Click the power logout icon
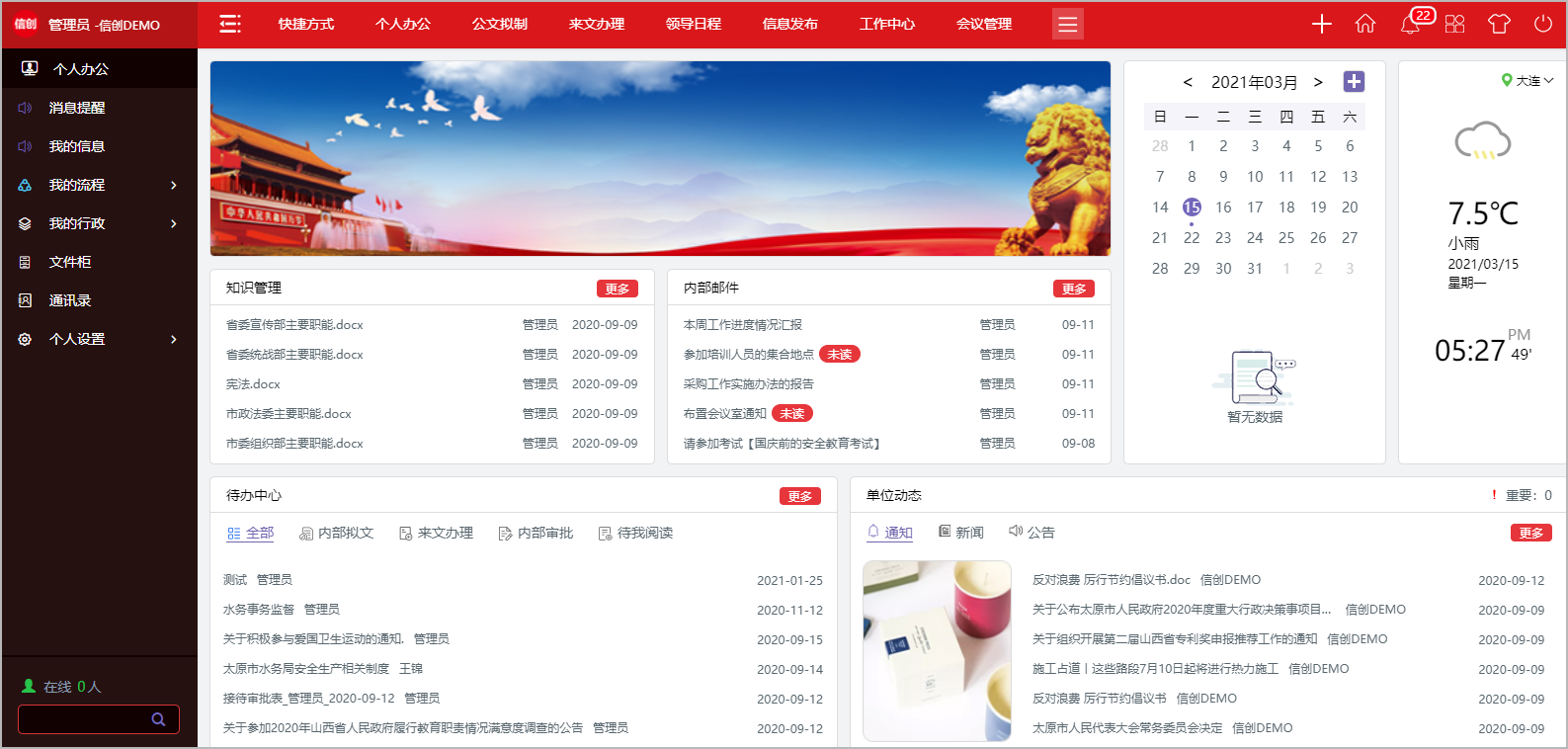Screen dimensions: 1568x749 [x=1542, y=24]
